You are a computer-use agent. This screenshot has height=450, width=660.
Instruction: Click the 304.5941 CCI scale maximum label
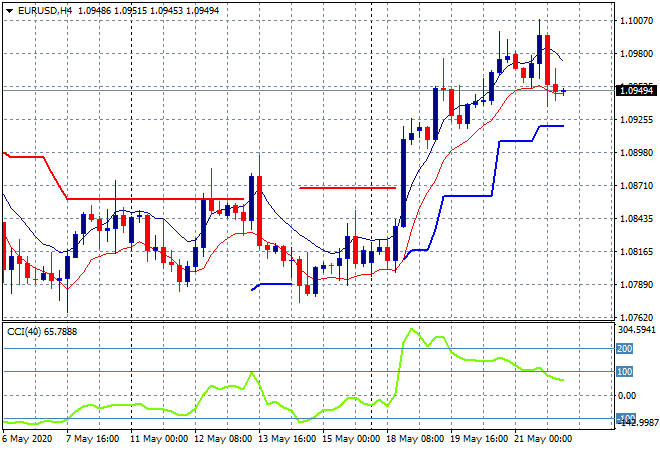click(x=637, y=330)
